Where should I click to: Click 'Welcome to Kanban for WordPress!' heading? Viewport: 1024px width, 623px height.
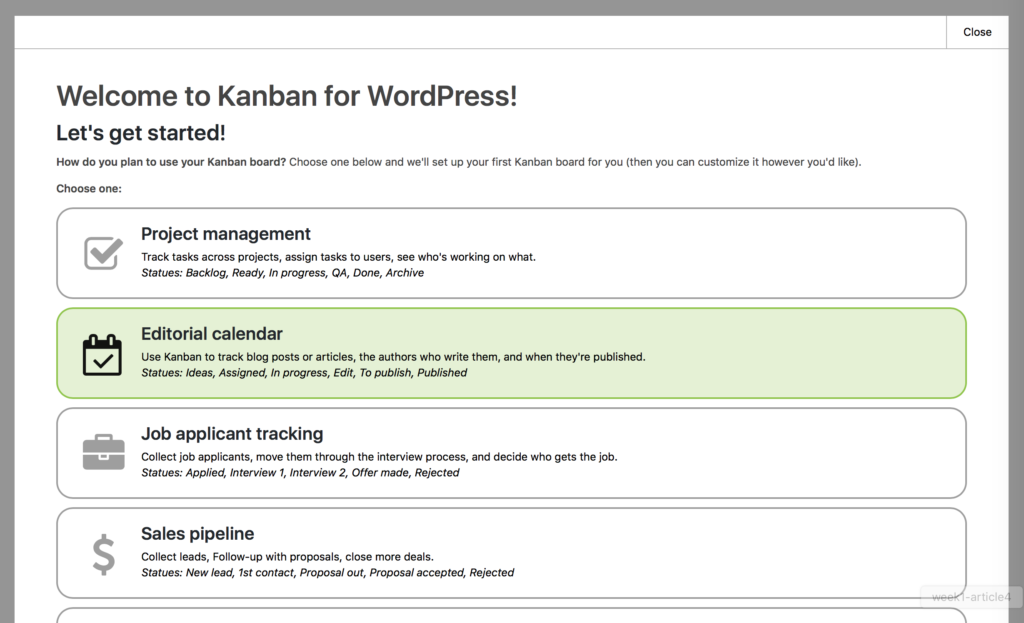pyautogui.click(x=287, y=96)
